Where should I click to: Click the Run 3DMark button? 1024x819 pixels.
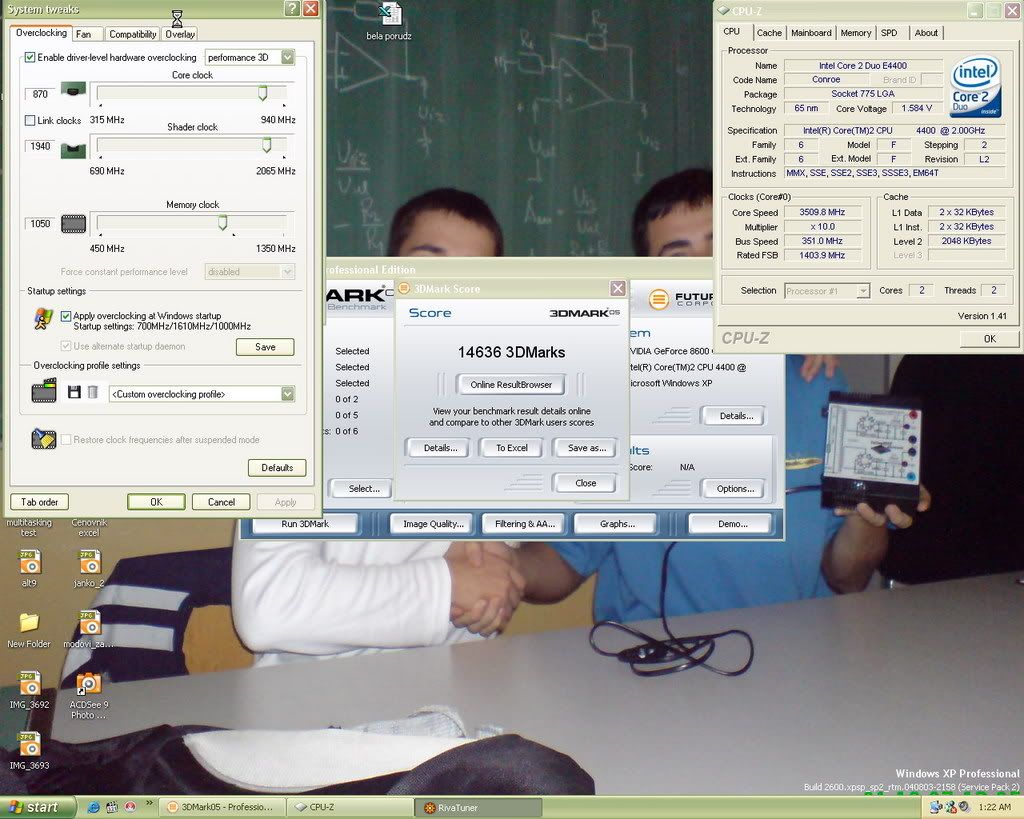point(305,524)
